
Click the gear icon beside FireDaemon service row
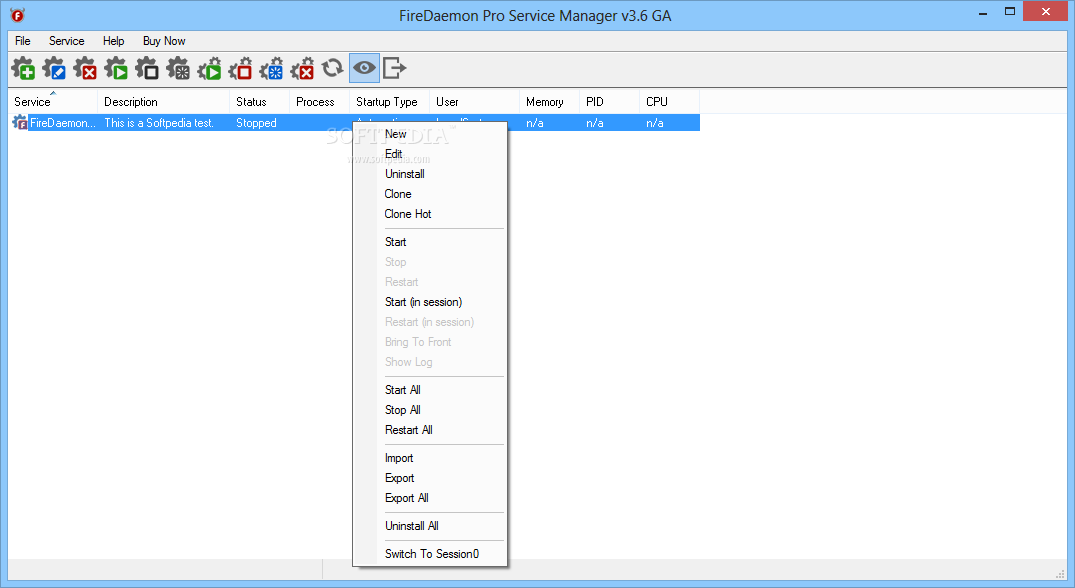coord(20,123)
